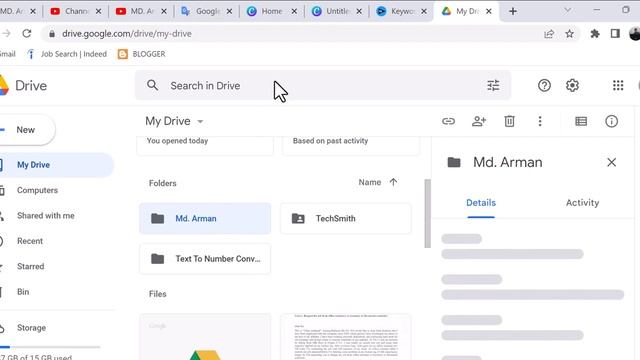The height and width of the screenshot is (360, 640).
Task: Open the Google apps grid icon
Action: (x=618, y=85)
